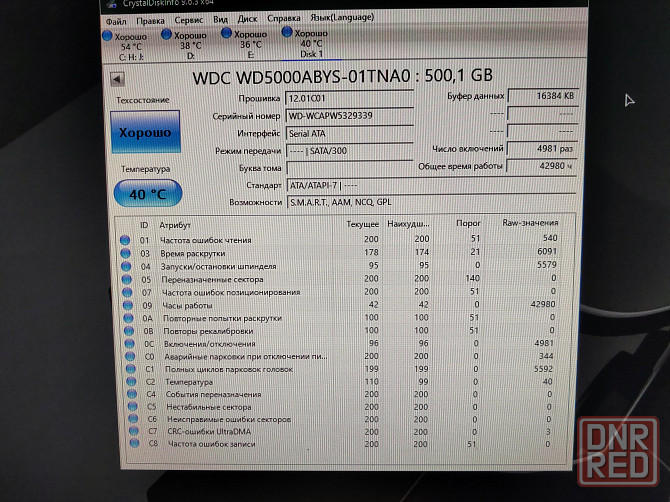Click the serial number field WD-WCAPW5329339
670x502 pixels.
click(x=349, y=115)
